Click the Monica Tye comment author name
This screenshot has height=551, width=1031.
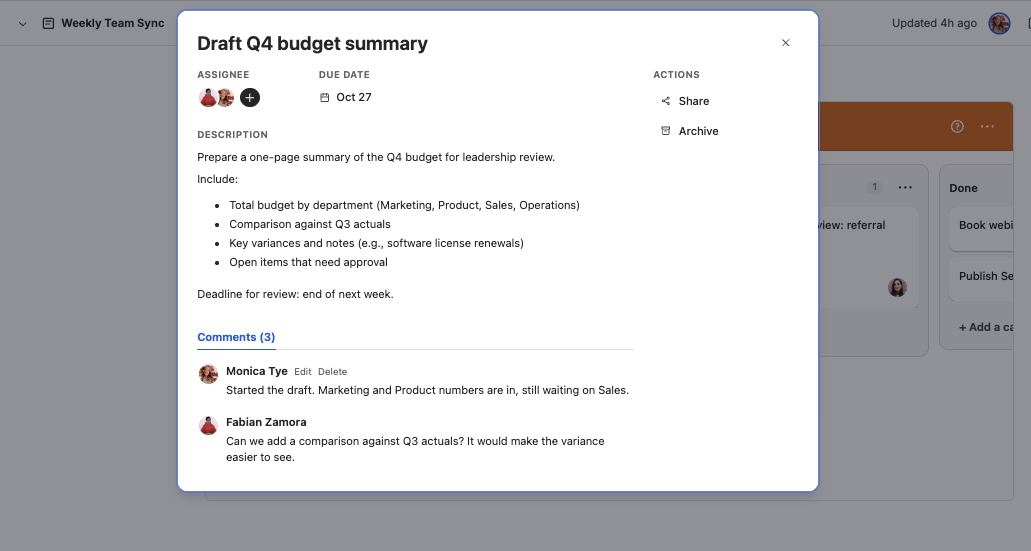256,371
